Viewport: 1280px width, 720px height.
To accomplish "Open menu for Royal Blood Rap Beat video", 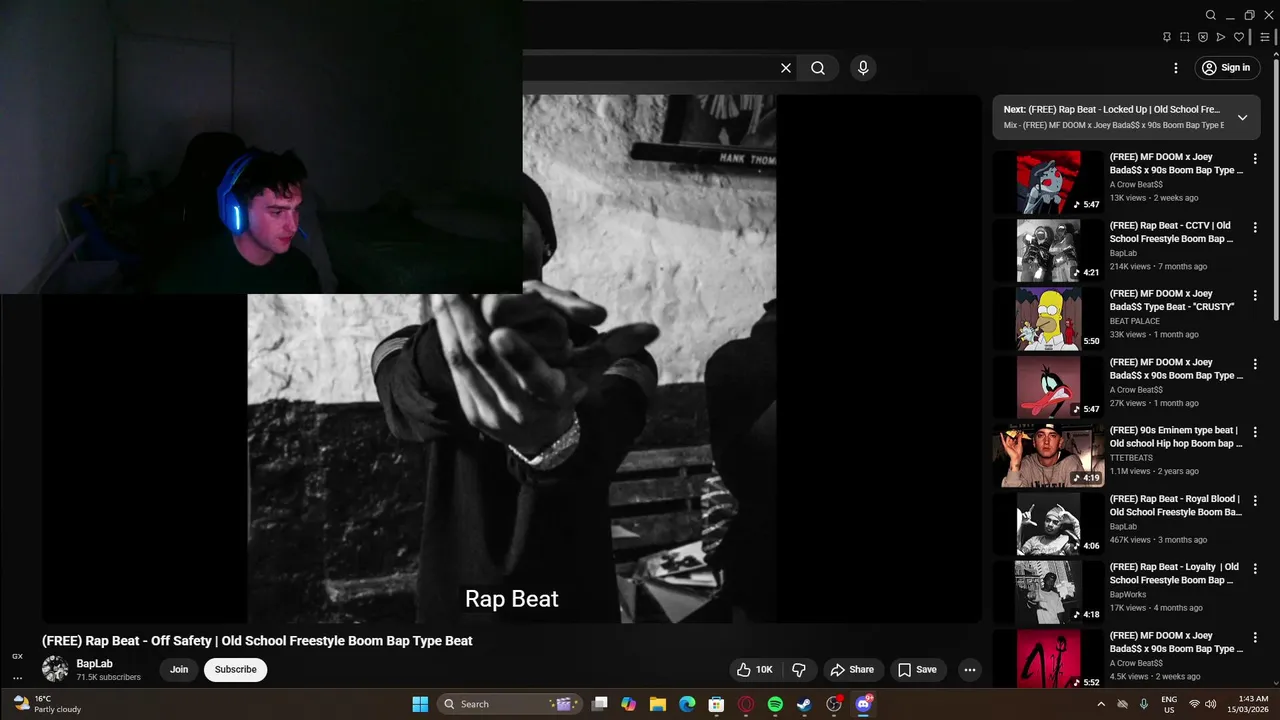I will pos(1255,501).
